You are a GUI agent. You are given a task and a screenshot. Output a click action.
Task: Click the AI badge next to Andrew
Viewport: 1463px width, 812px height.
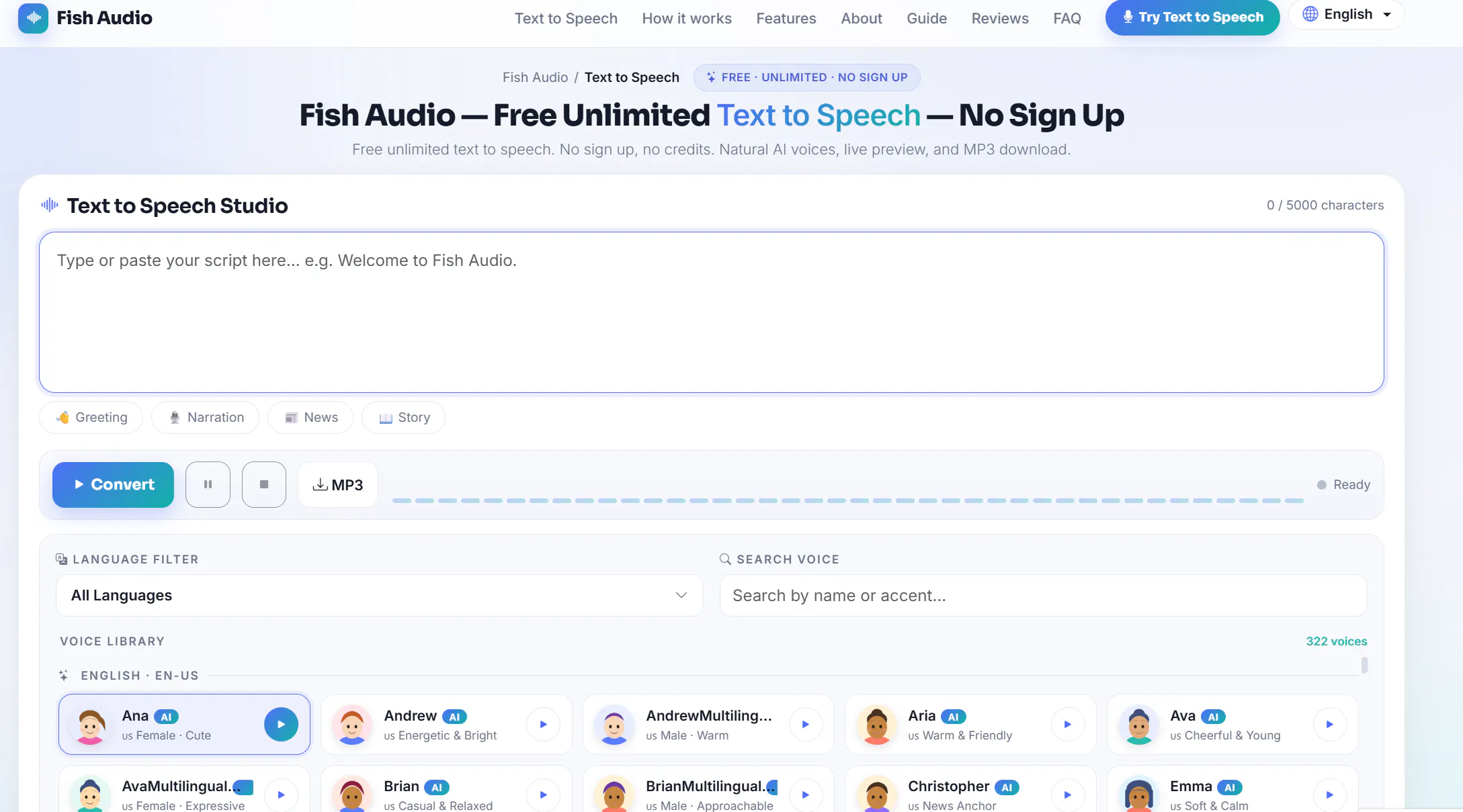point(454,717)
